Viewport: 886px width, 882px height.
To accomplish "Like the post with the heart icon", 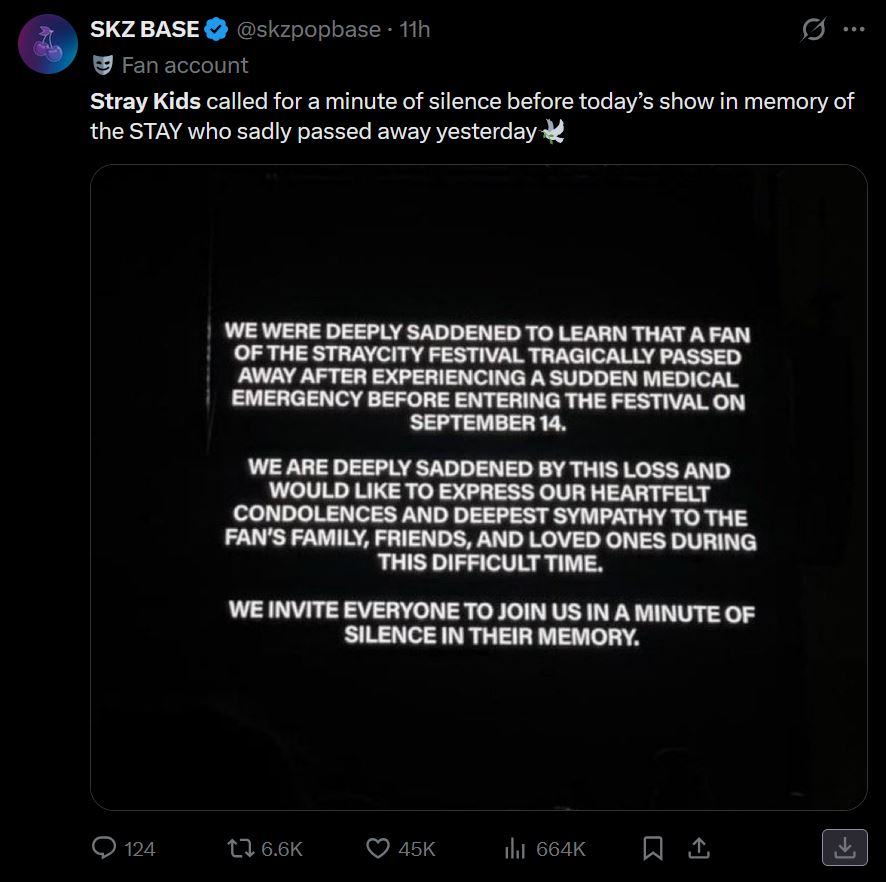I will pos(378,848).
